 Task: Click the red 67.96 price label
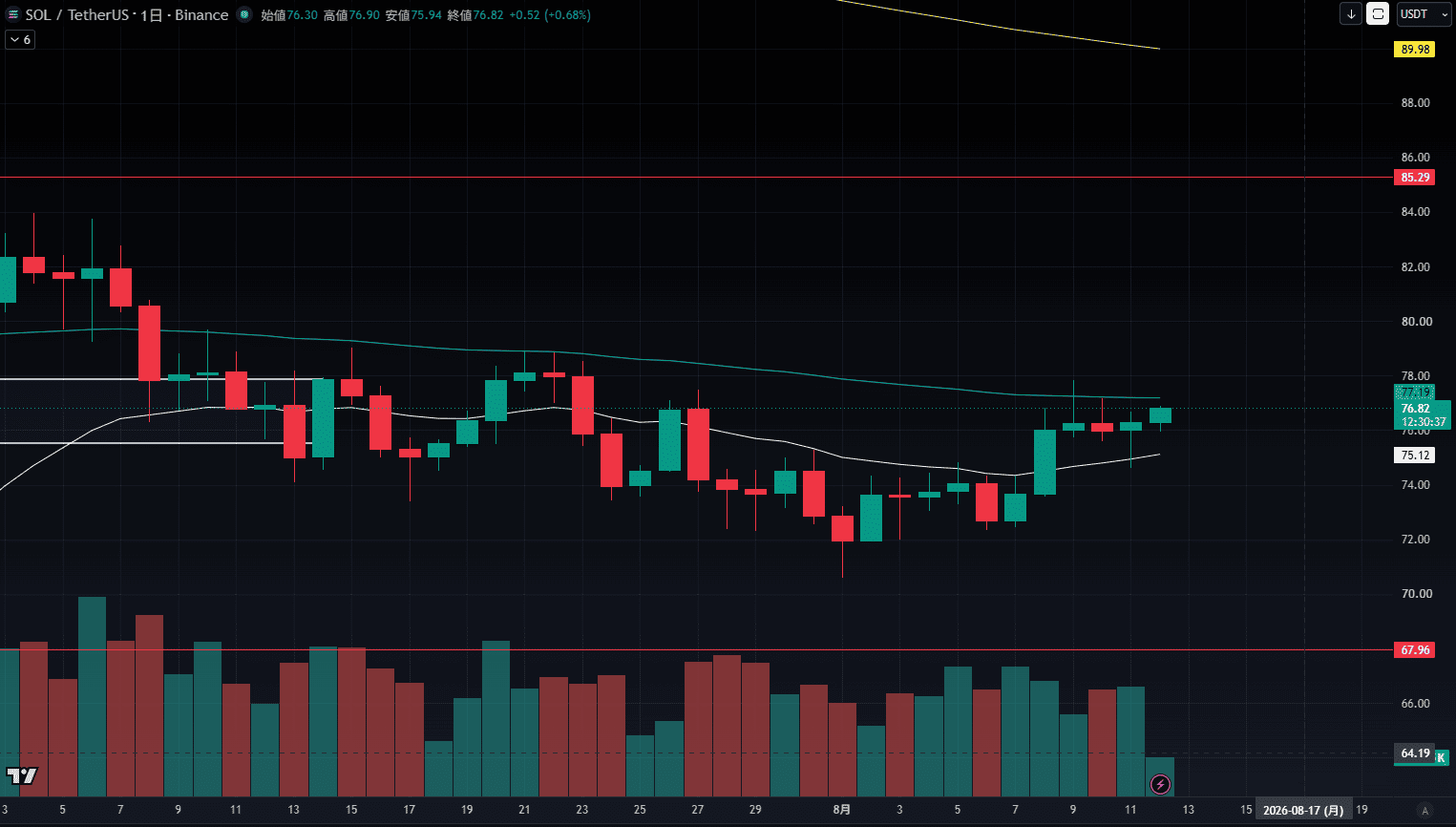coord(1414,650)
